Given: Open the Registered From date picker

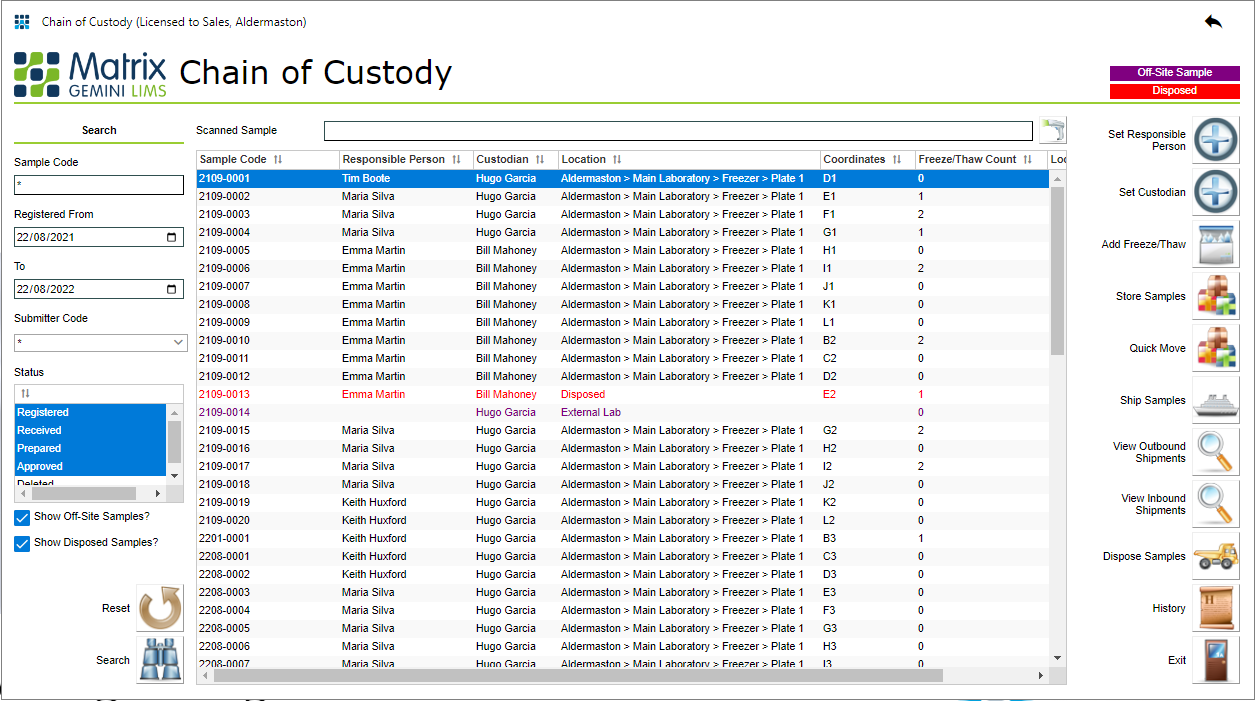Looking at the screenshot, I should [x=172, y=237].
